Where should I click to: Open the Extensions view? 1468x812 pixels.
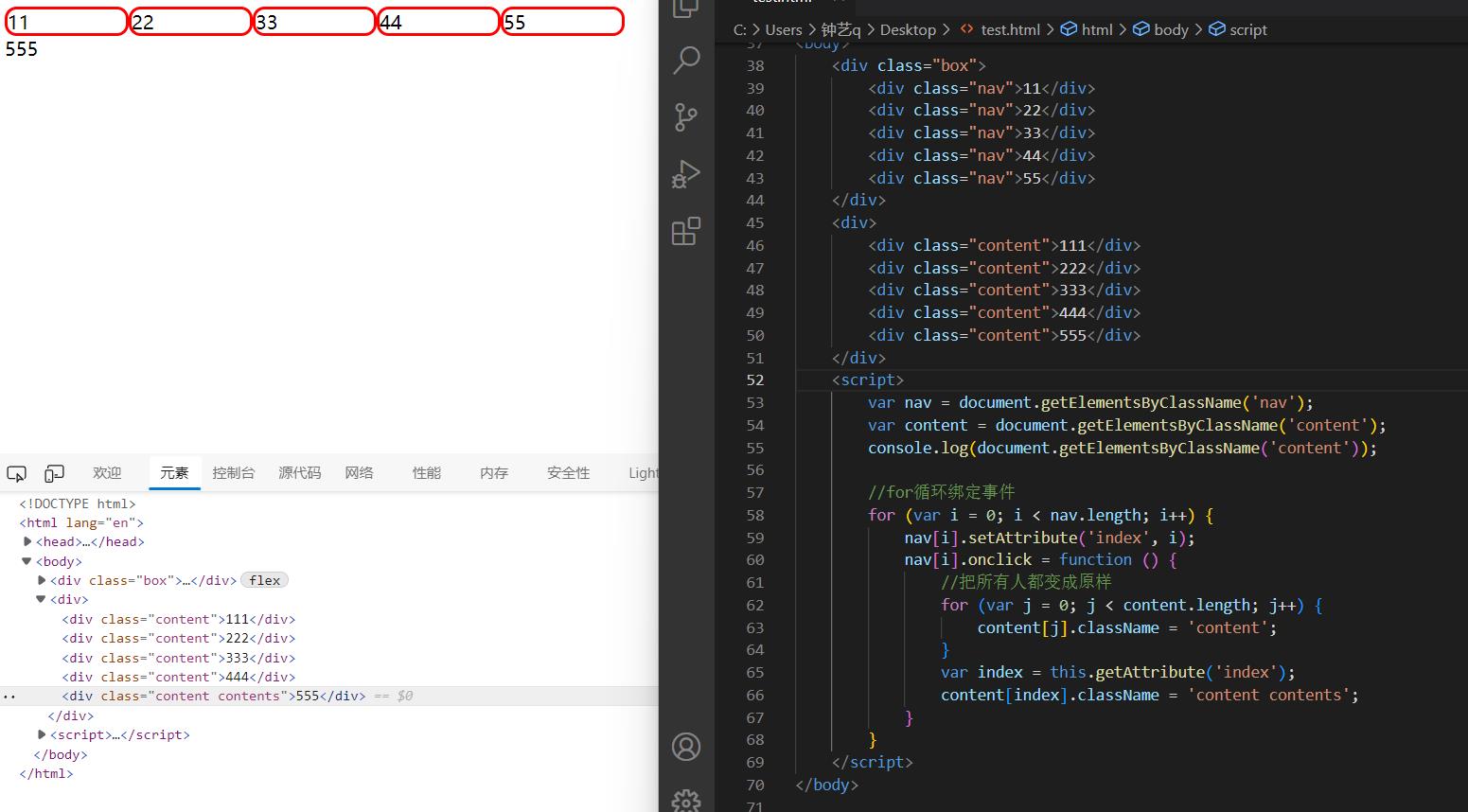tap(685, 230)
